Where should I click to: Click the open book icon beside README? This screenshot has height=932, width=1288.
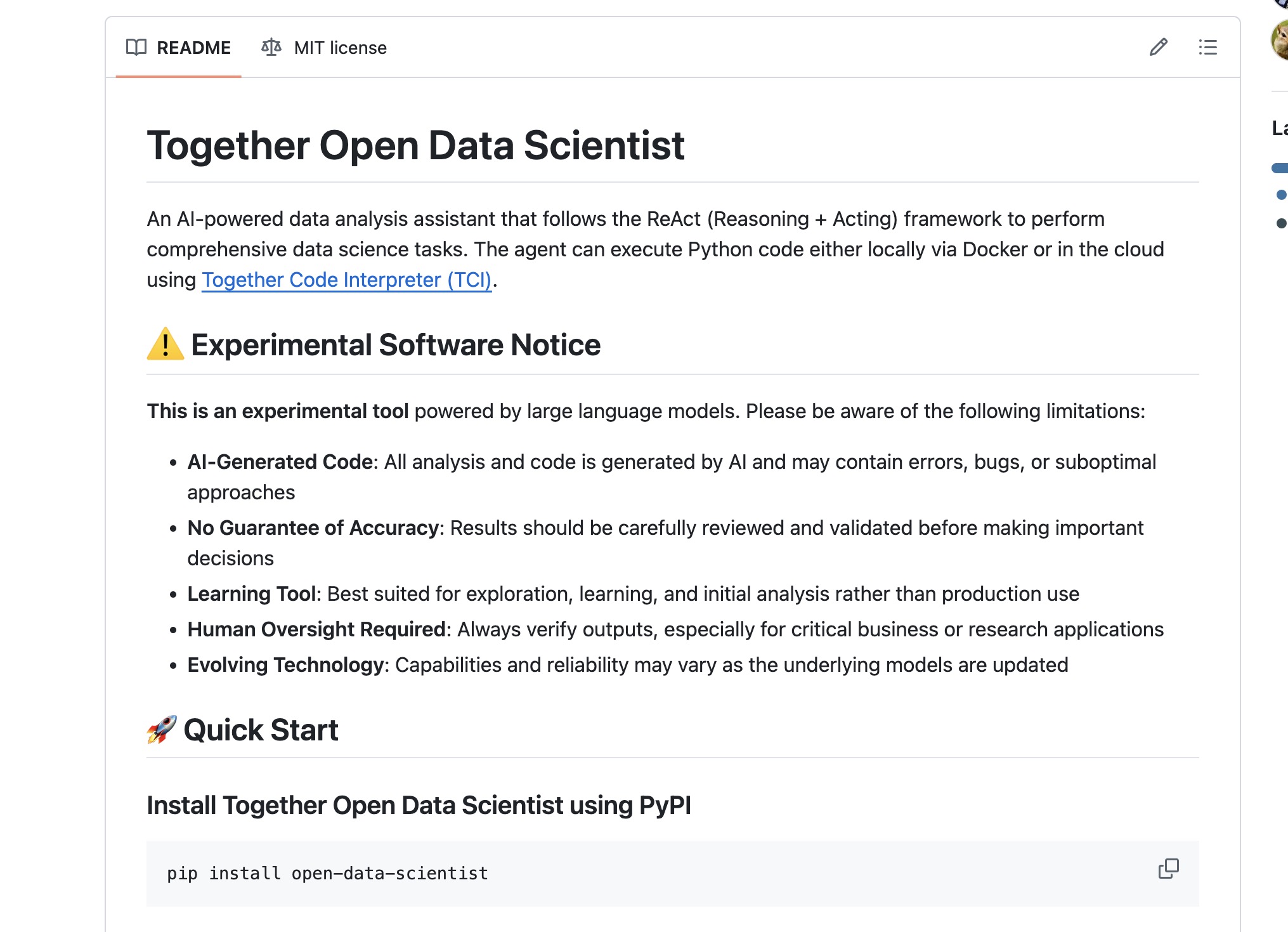[x=135, y=47]
